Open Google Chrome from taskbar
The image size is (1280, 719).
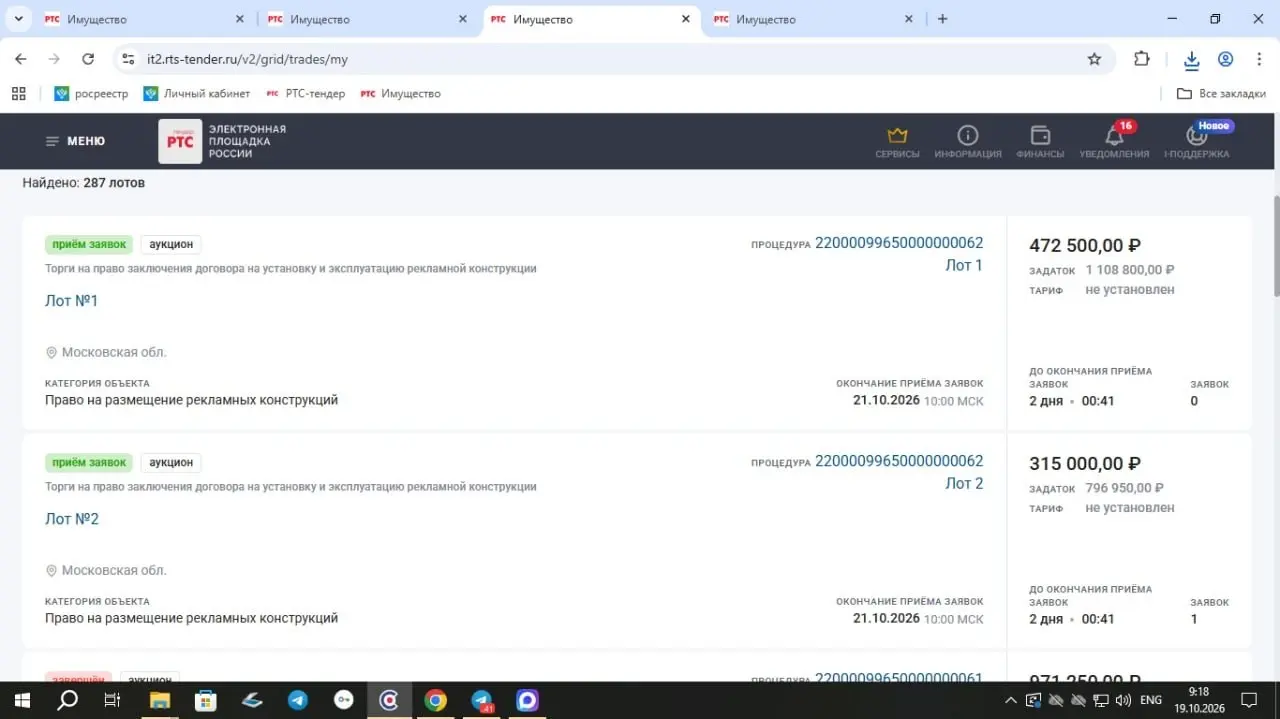tap(435, 700)
